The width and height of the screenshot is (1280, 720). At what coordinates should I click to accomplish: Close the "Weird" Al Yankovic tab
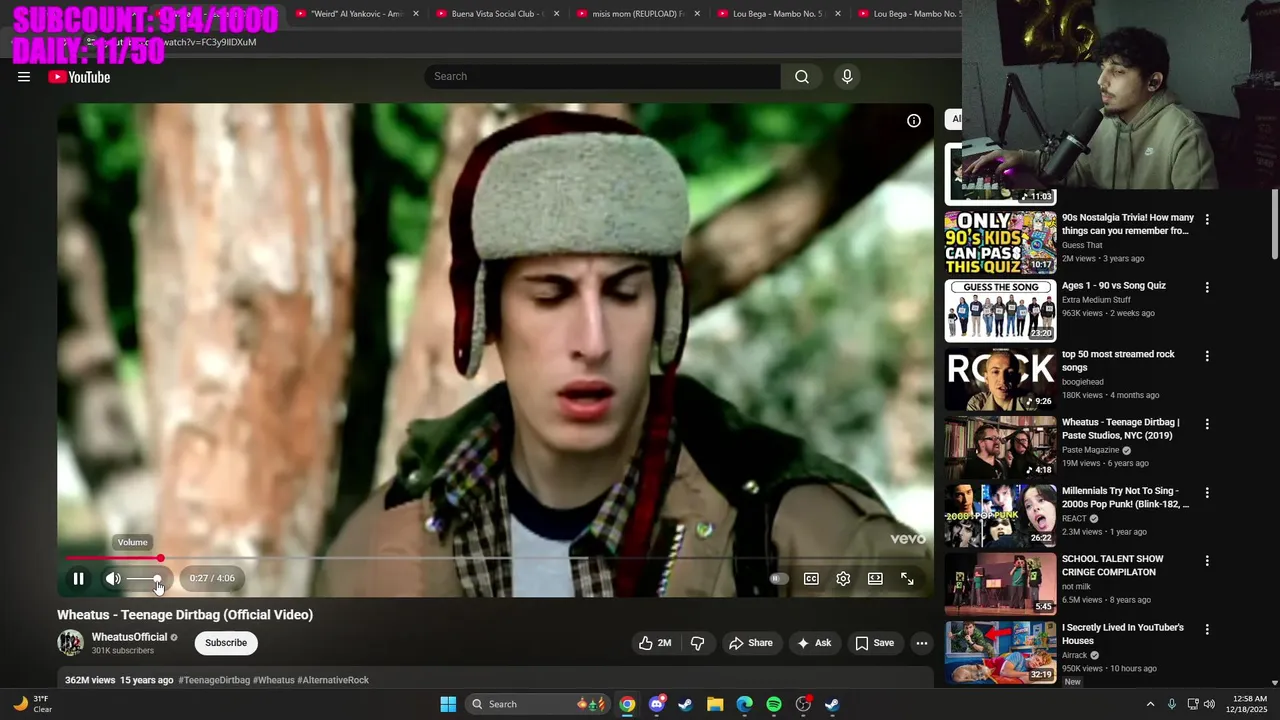[x=416, y=14]
